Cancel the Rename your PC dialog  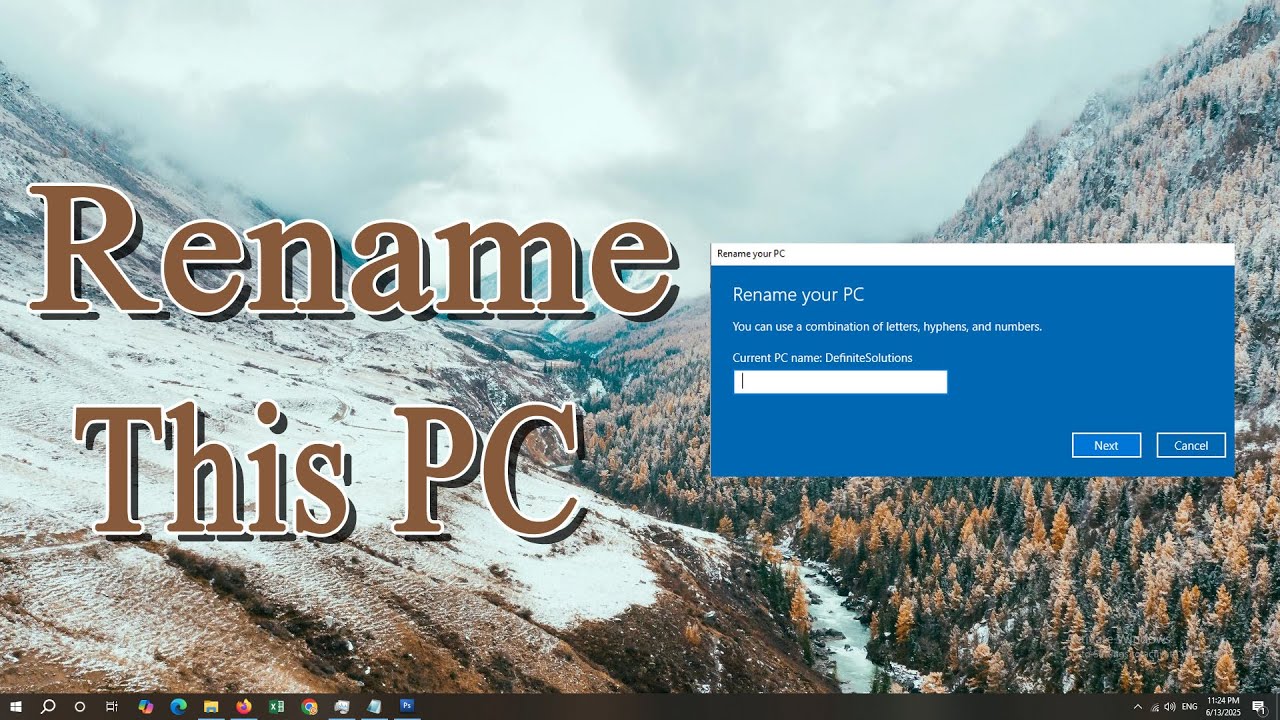(1191, 445)
